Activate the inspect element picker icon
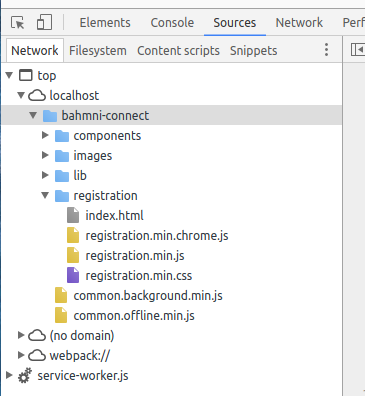 point(18,23)
